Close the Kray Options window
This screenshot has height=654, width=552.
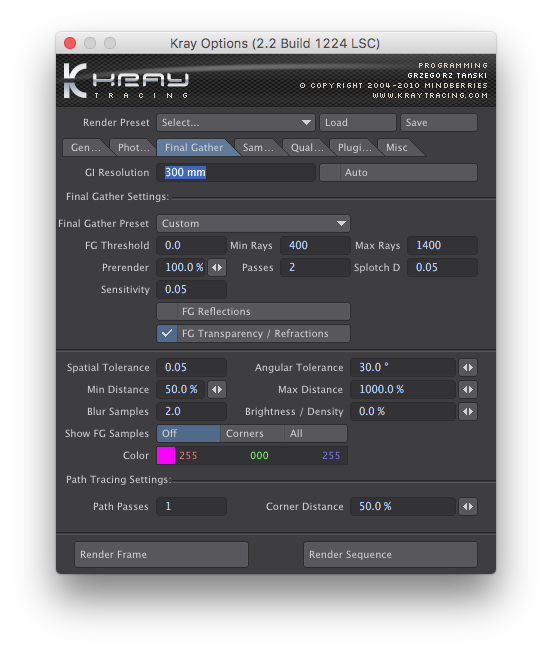point(70,43)
